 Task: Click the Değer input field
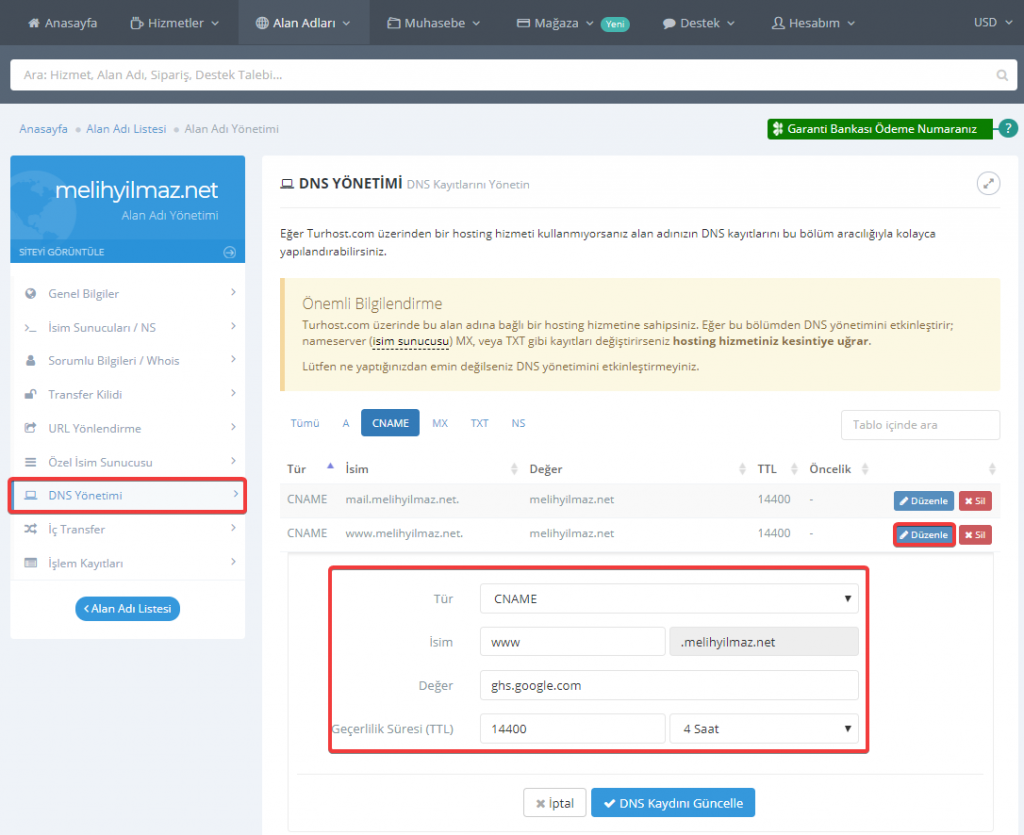[x=668, y=685]
